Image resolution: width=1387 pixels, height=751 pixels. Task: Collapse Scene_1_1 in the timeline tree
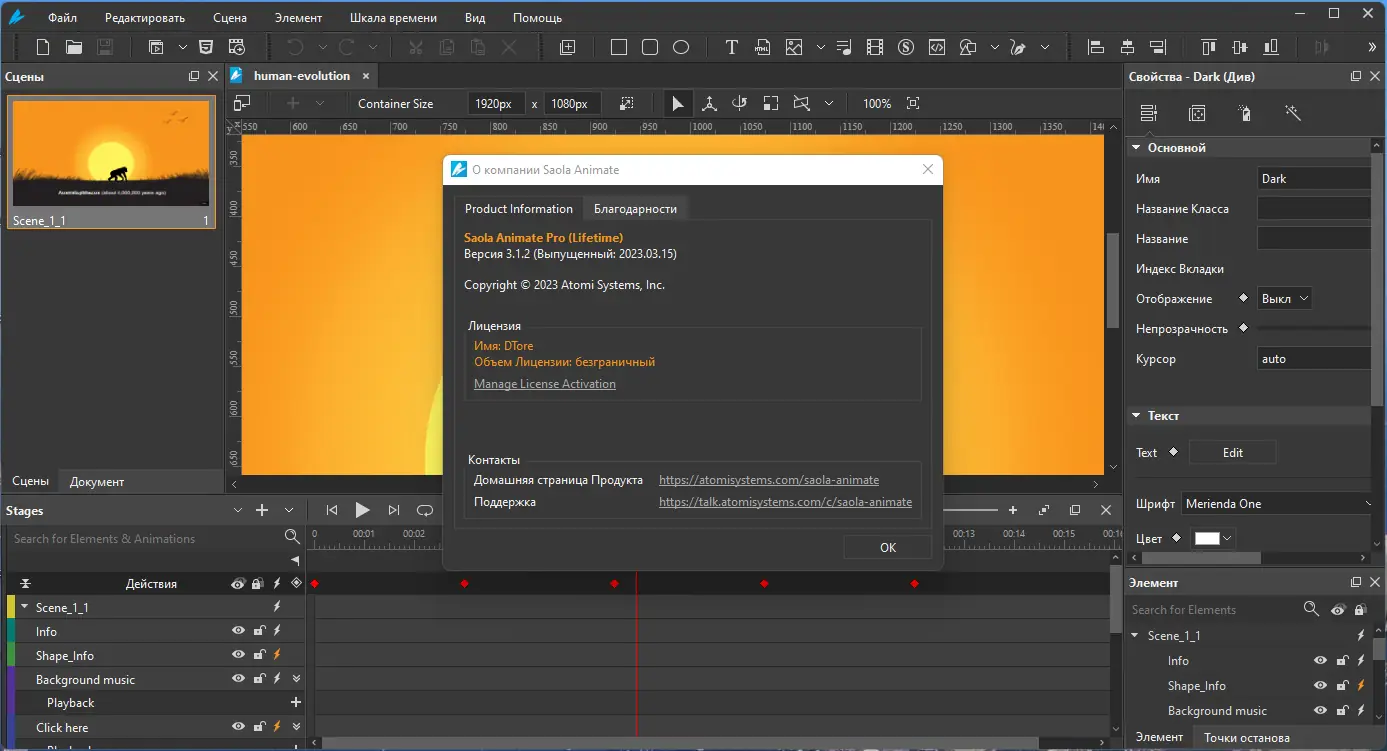[x=24, y=608]
